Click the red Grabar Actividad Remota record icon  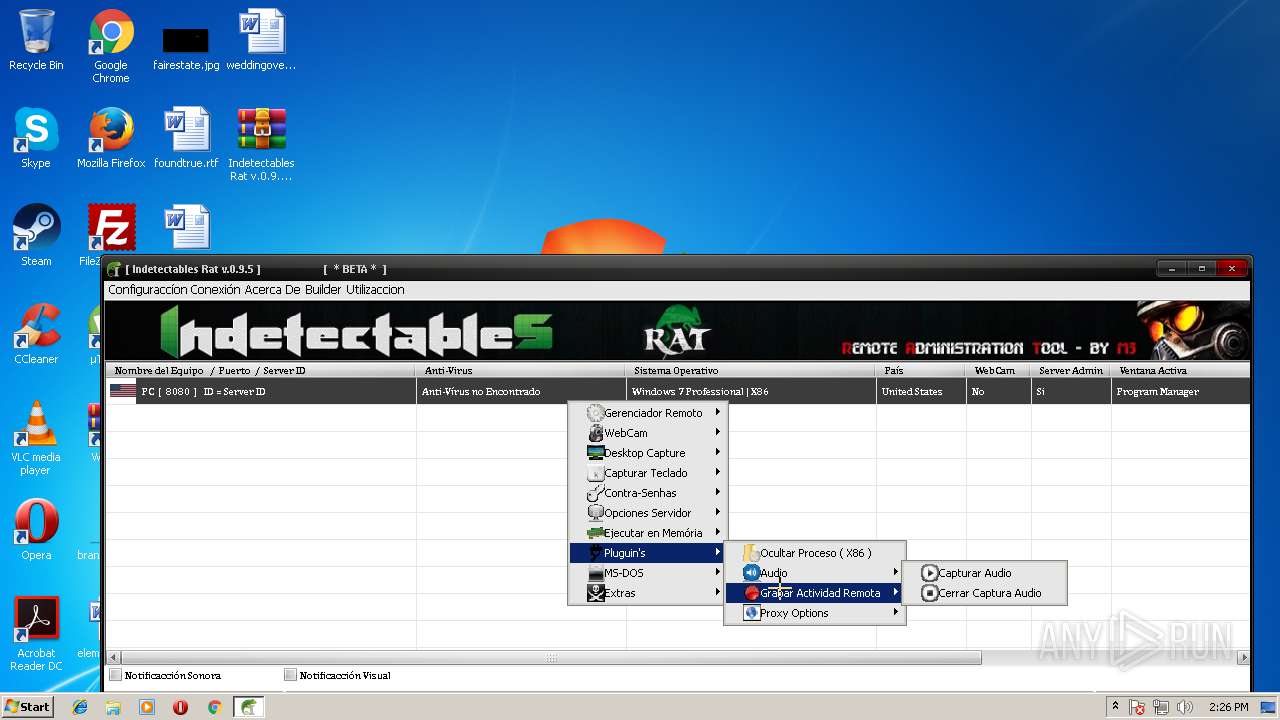751,593
